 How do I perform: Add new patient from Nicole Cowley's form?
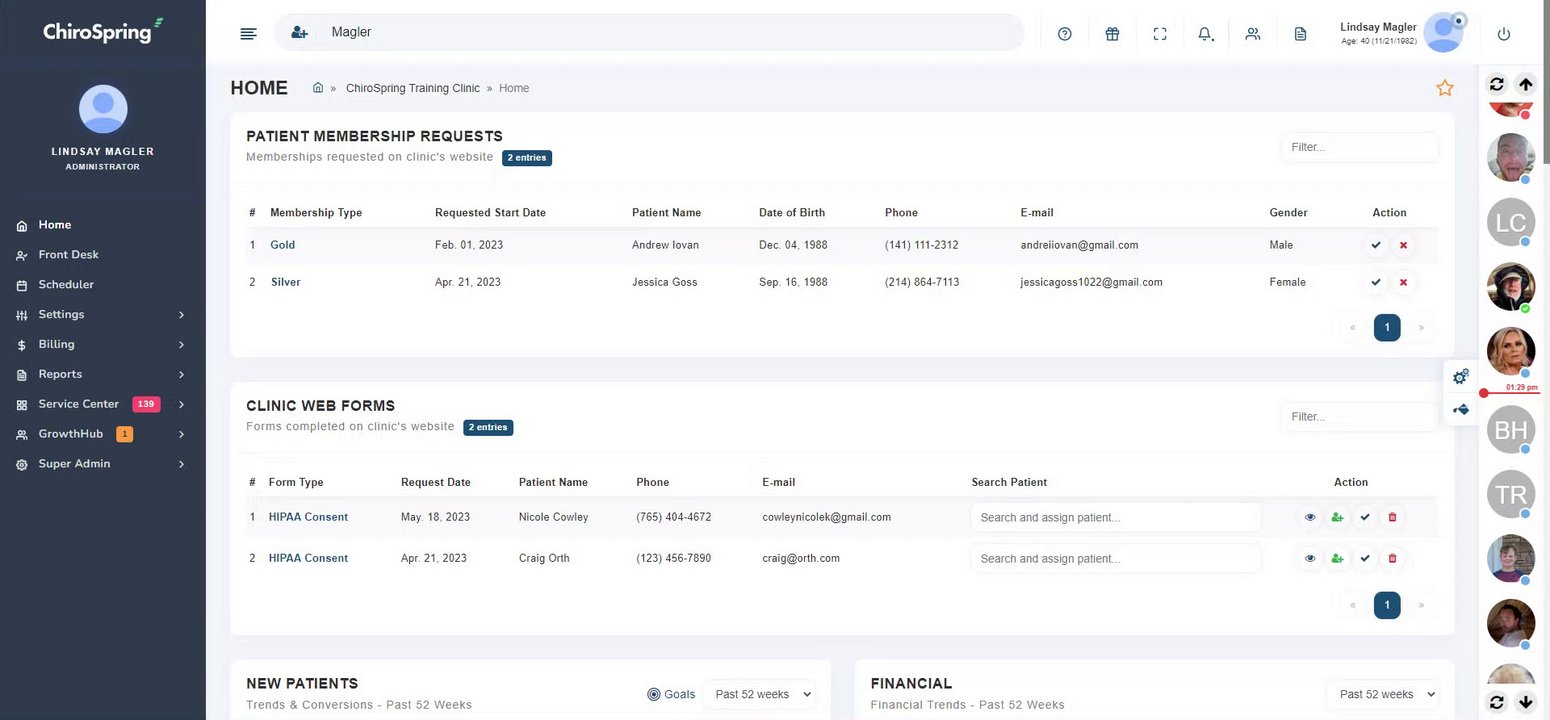pos(1337,517)
